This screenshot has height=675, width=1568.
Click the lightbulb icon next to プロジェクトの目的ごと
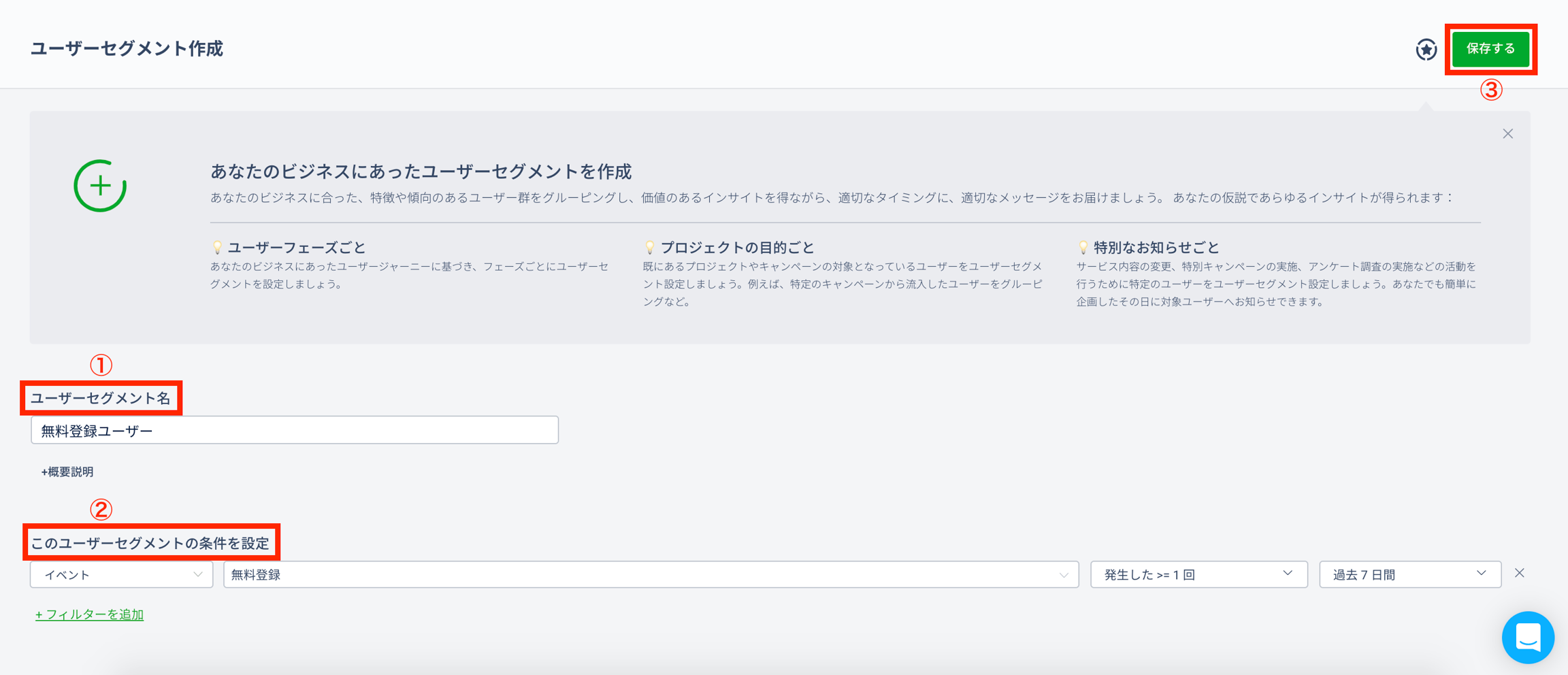point(650,247)
